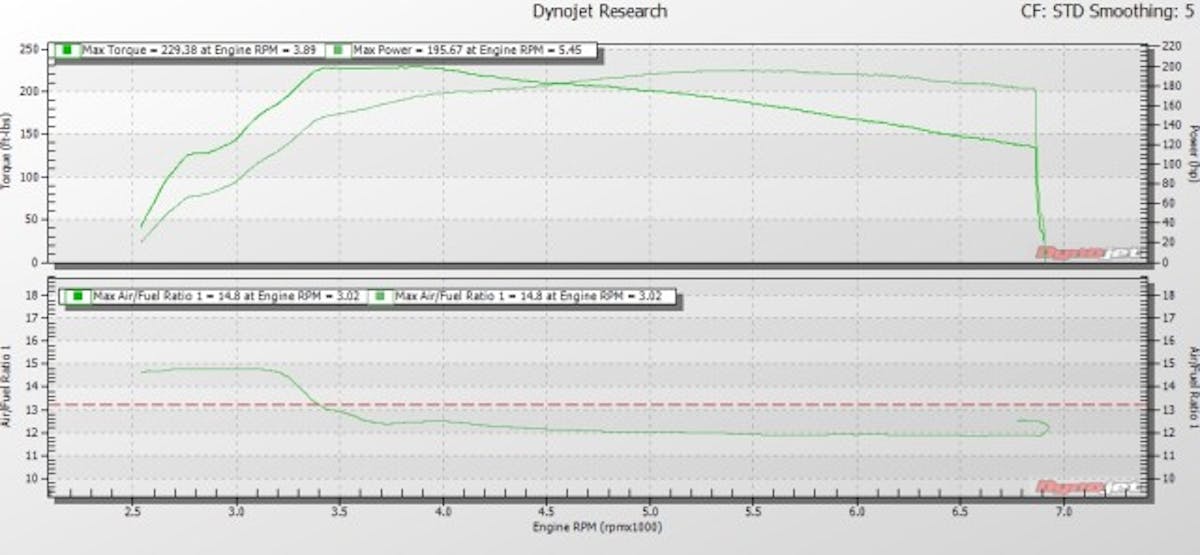This screenshot has width=1200, height=555.
Task: Click the right Air/Fuel Ratio 1 axis title
Action: click(1192, 386)
